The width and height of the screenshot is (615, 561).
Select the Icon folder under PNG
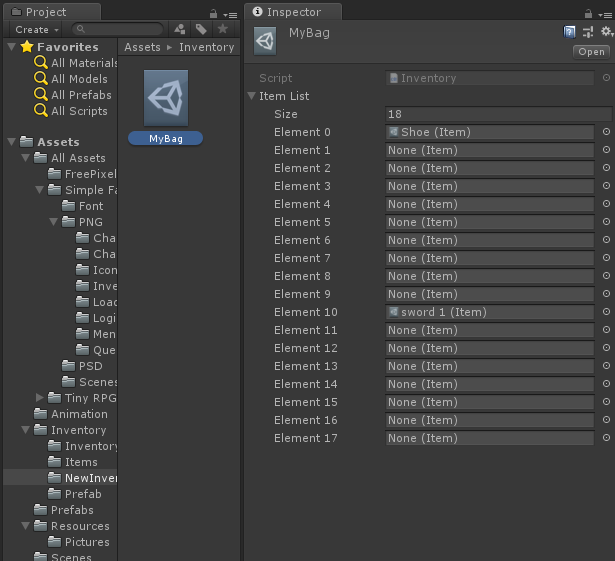point(96,270)
